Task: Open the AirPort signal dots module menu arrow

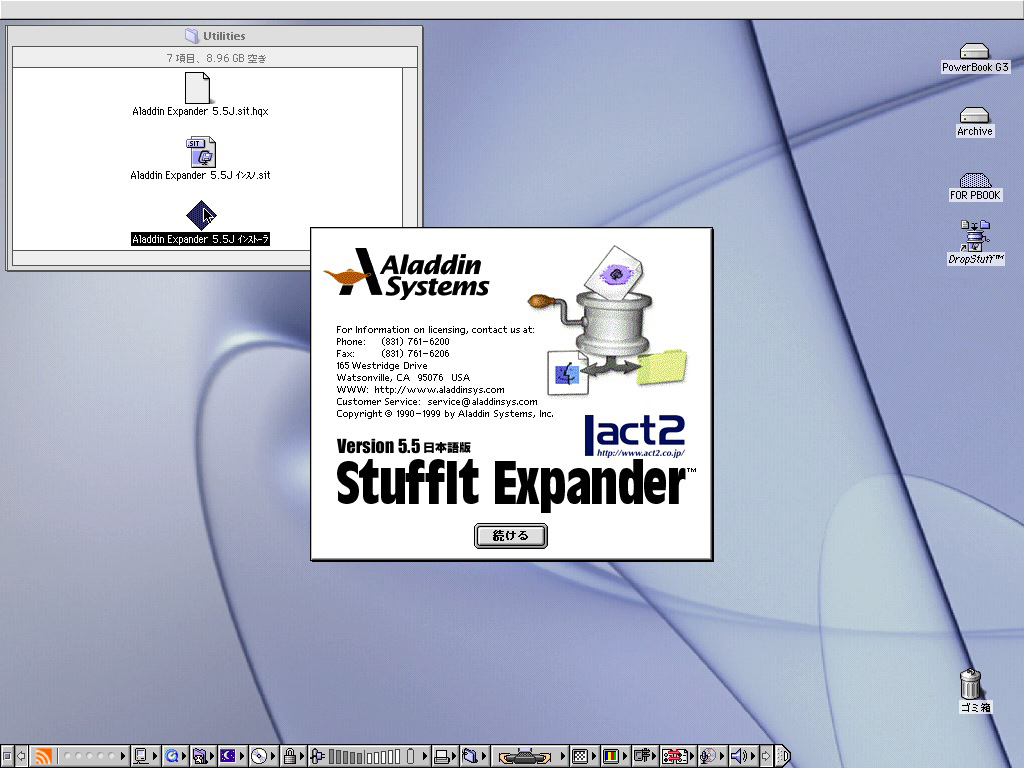Action: click(123, 756)
